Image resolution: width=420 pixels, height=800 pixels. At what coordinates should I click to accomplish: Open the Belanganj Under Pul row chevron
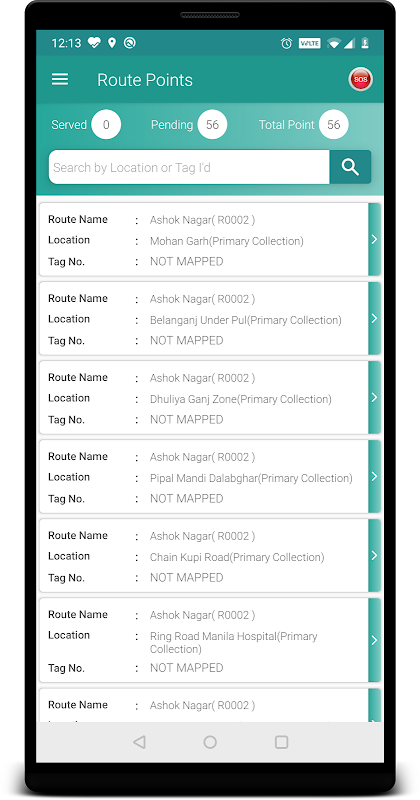coord(374,318)
